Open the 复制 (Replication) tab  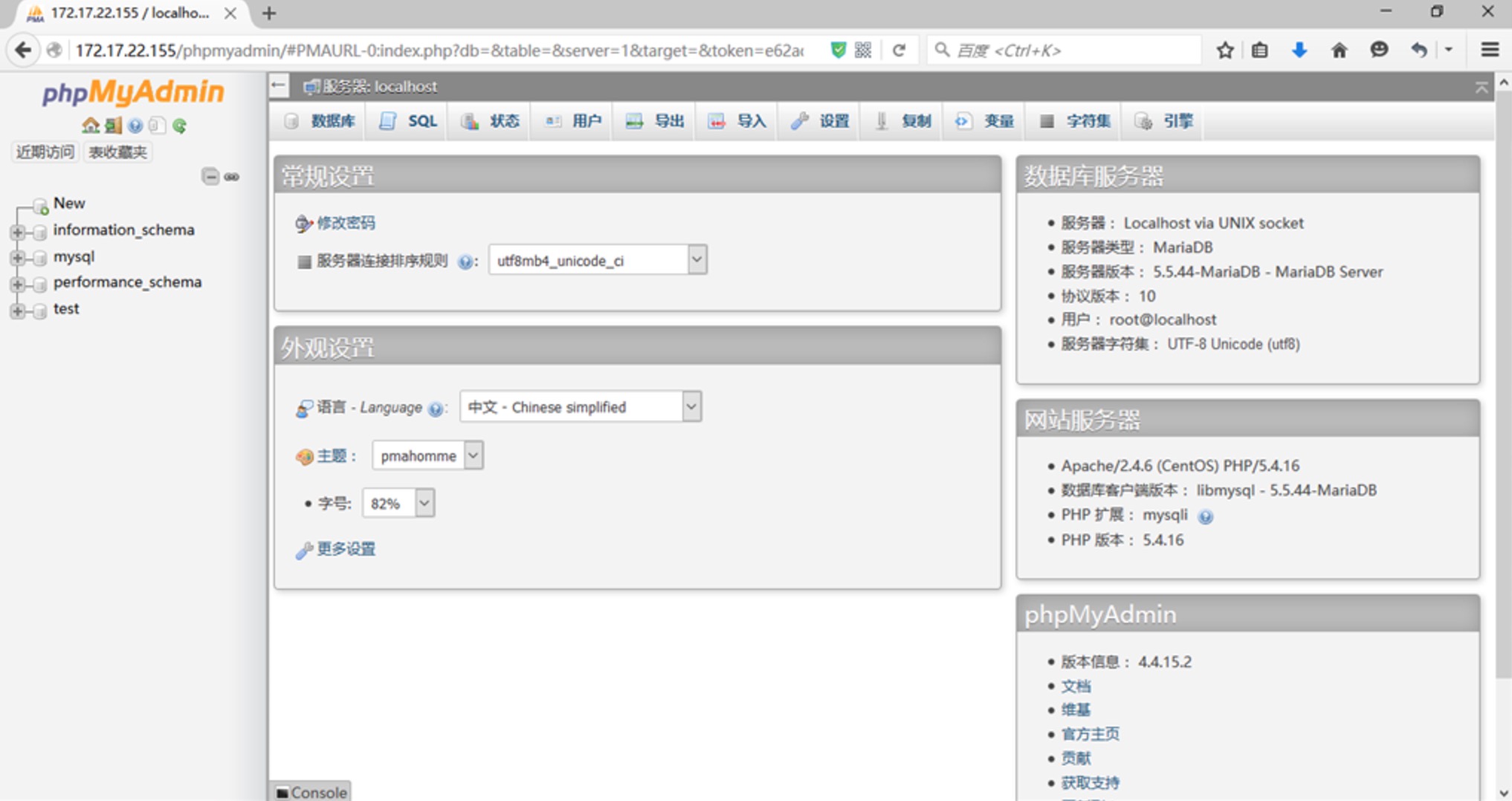click(902, 121)
